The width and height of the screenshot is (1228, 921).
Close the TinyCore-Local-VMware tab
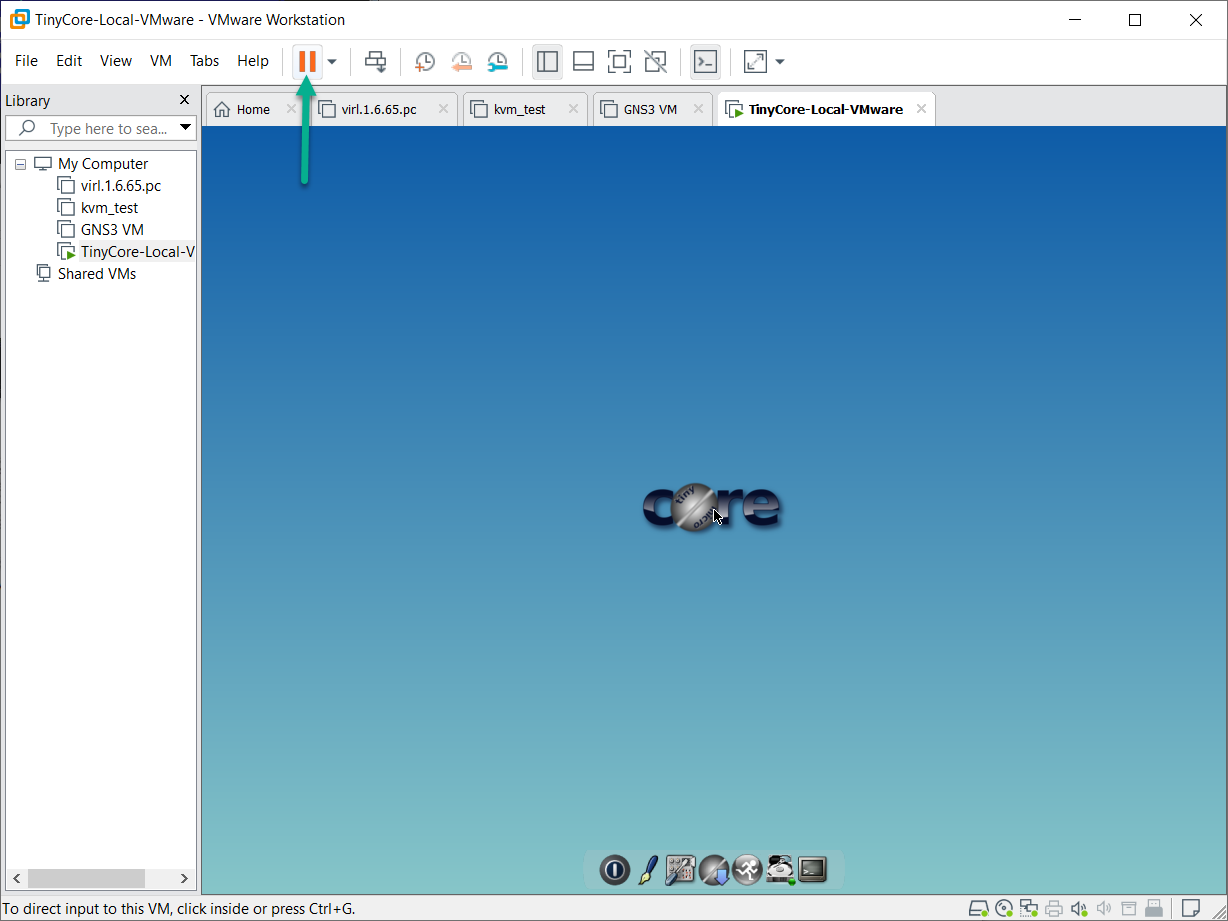(x=921, y=109)
